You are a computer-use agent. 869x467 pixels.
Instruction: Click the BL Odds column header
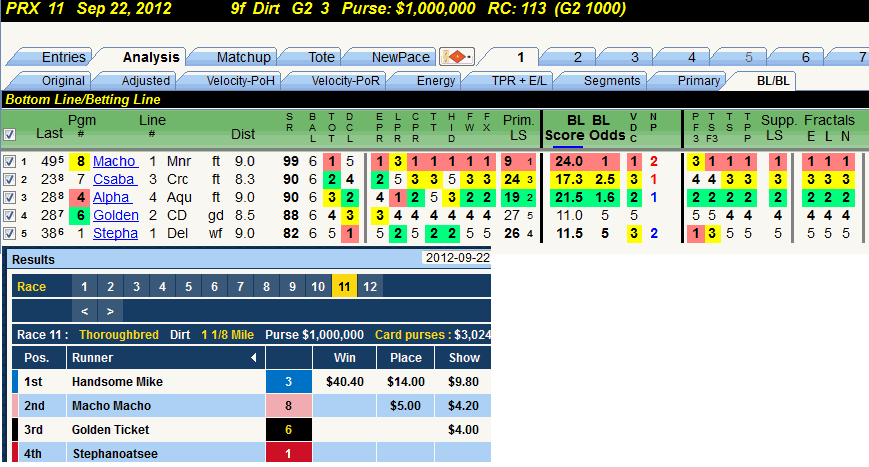tap(606, 128)
